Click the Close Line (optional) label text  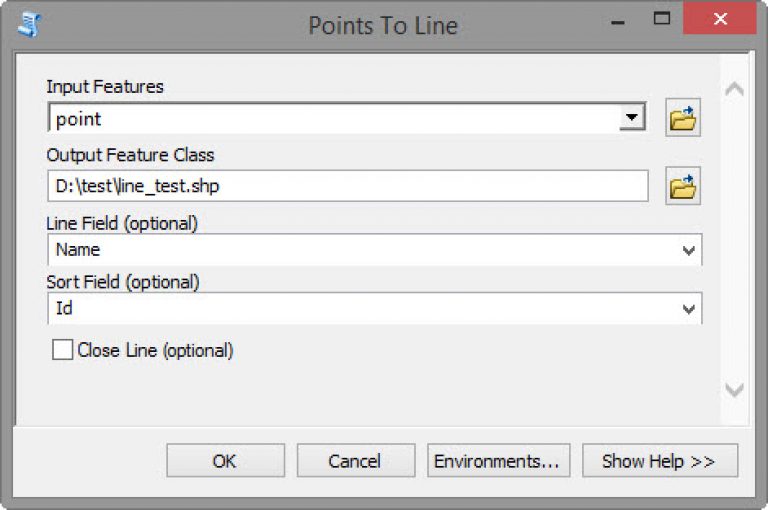click(155, 350)
